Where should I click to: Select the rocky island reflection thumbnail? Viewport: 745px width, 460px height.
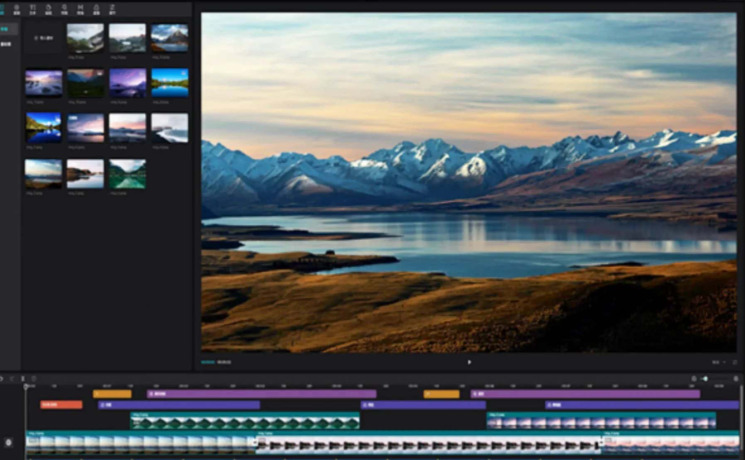(x=86, y=174)
